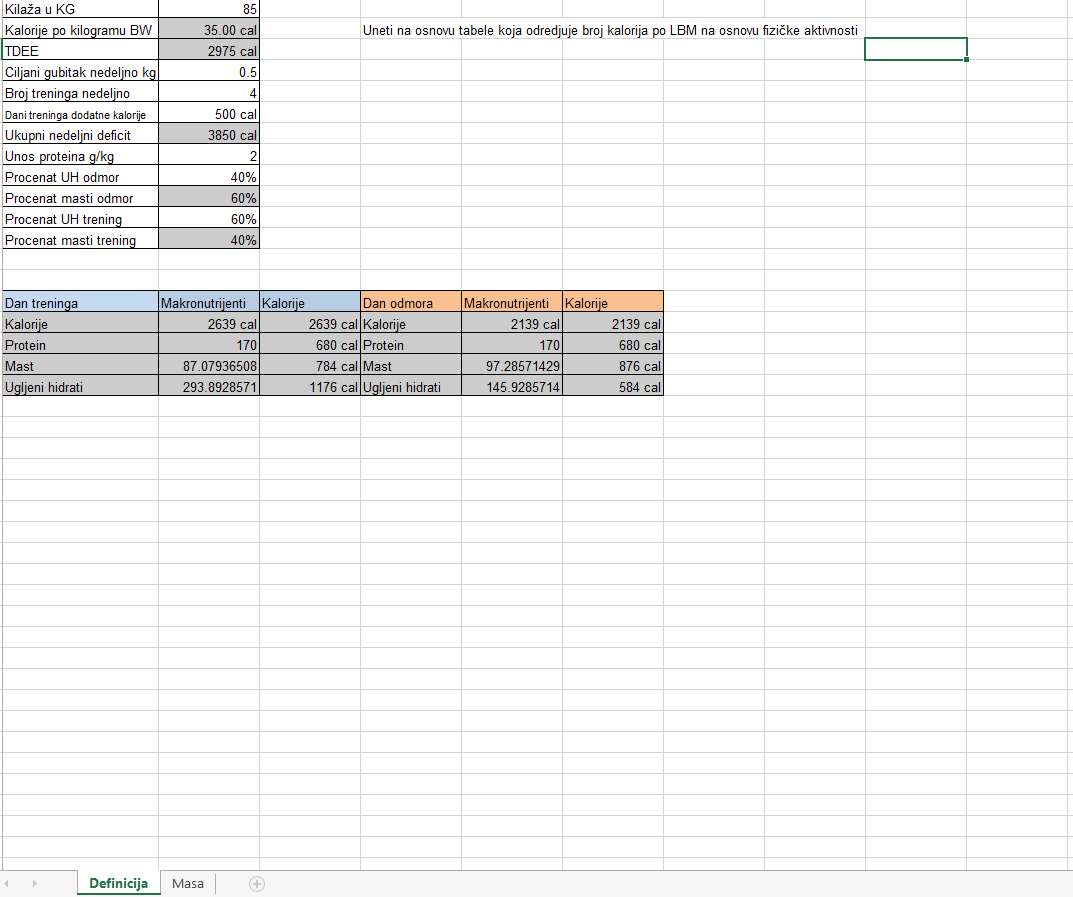
Task: Click the green-outlined active cell
Action: coord(916,49)
